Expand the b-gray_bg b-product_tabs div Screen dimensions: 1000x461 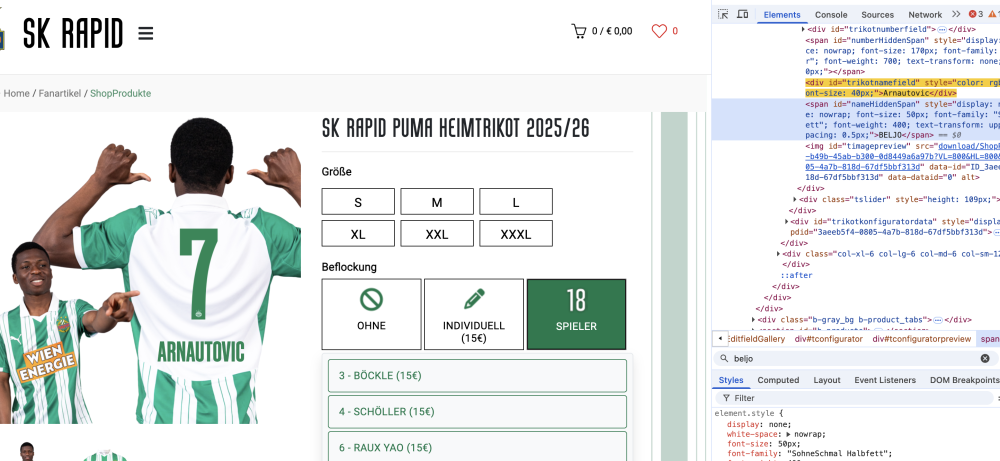(x=754, y=320)
